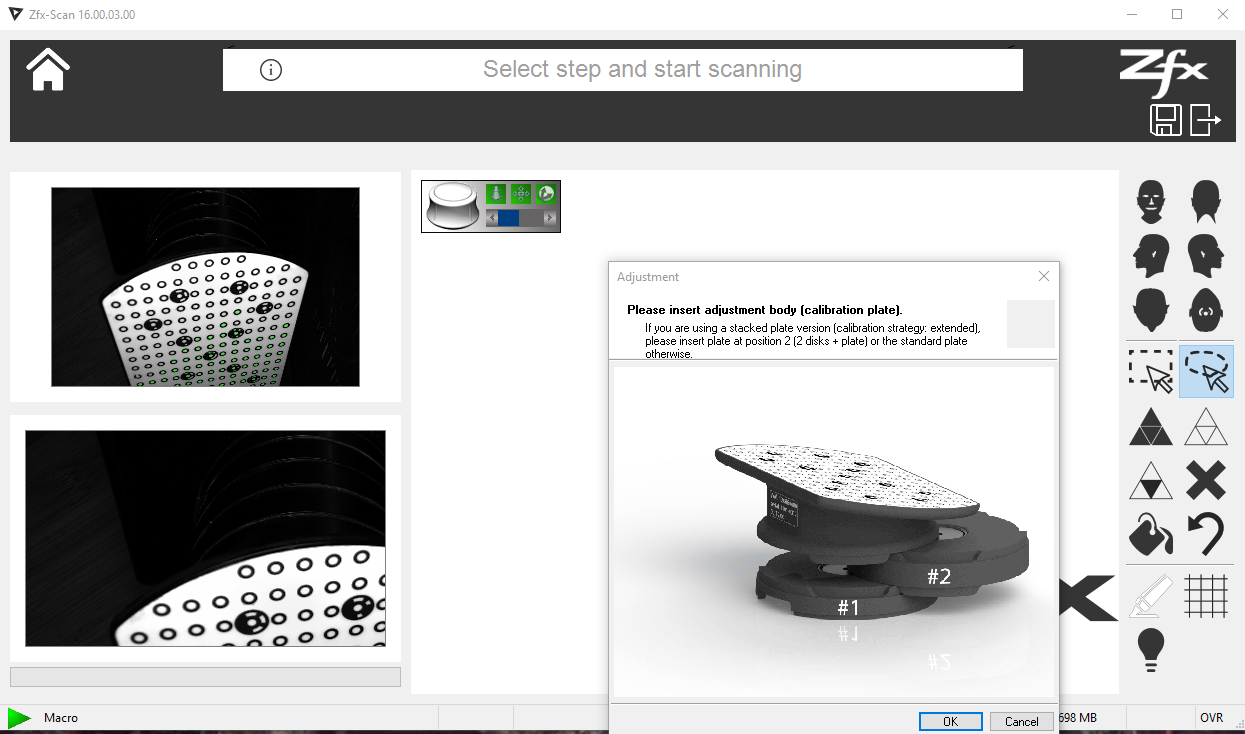This screenshot has height=734, width=1245.
Task: Select the lasso selection tool
Action: [x=1206, y=371]
